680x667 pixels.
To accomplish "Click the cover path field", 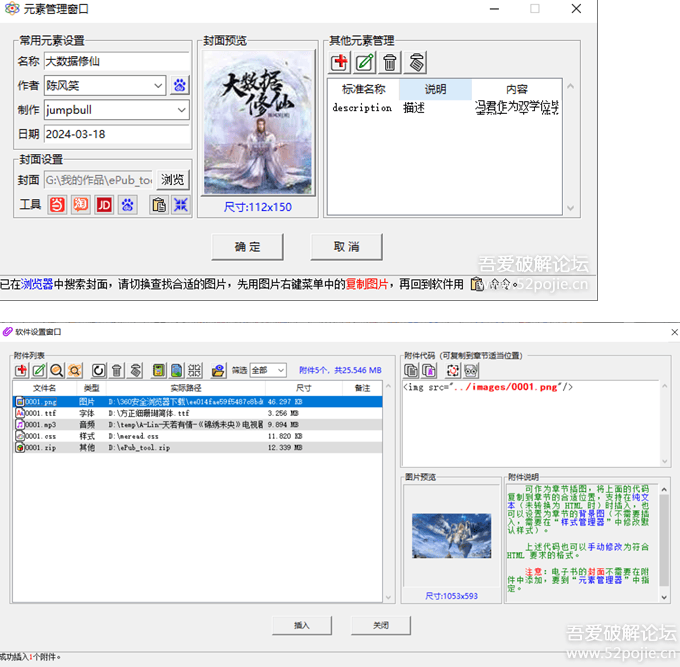I will pyautogui.click(x=99, y=180).
